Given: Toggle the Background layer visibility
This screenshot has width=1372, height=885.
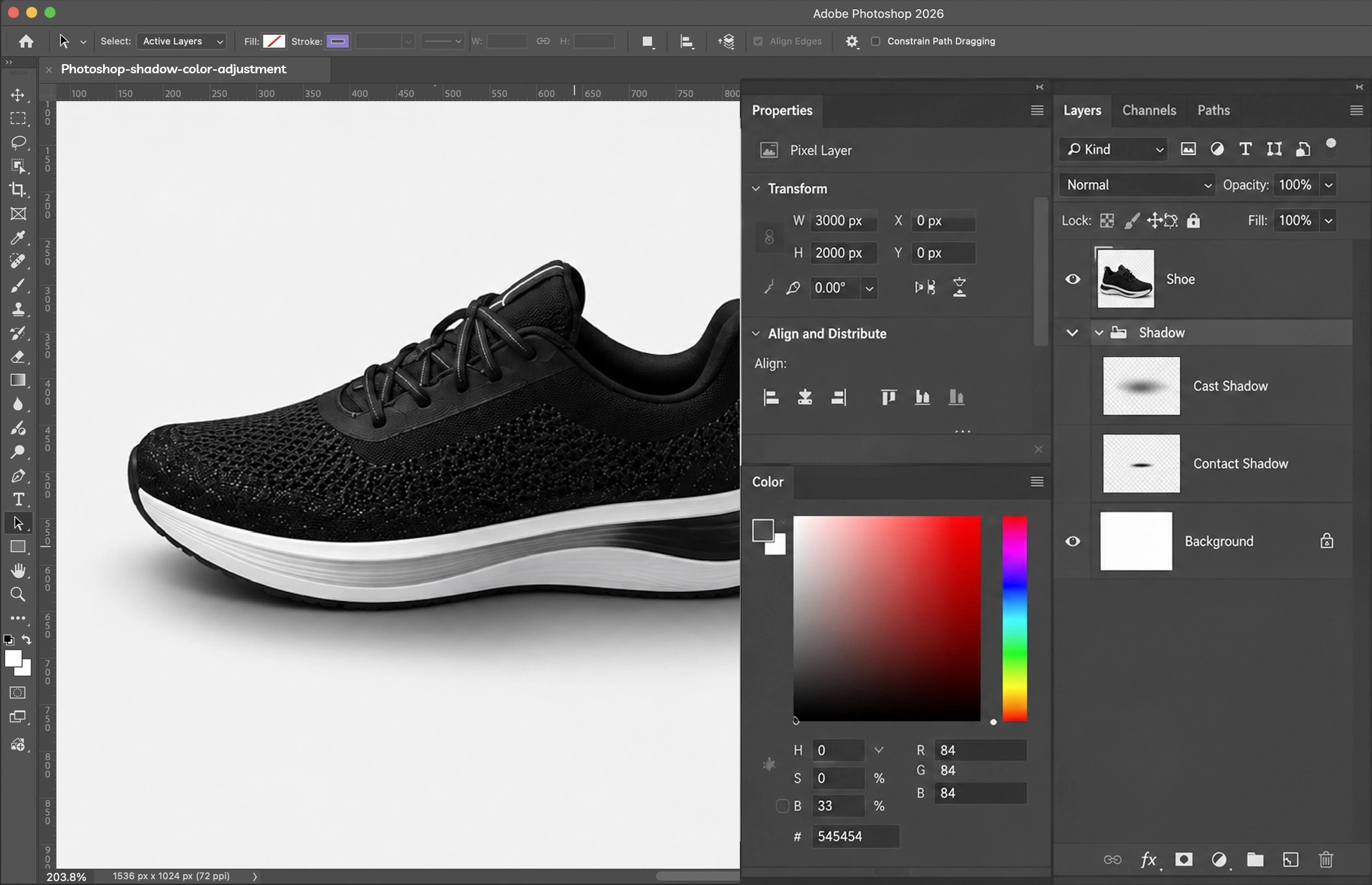Looking at the screenshot, I should click(x=1072, y=541).
